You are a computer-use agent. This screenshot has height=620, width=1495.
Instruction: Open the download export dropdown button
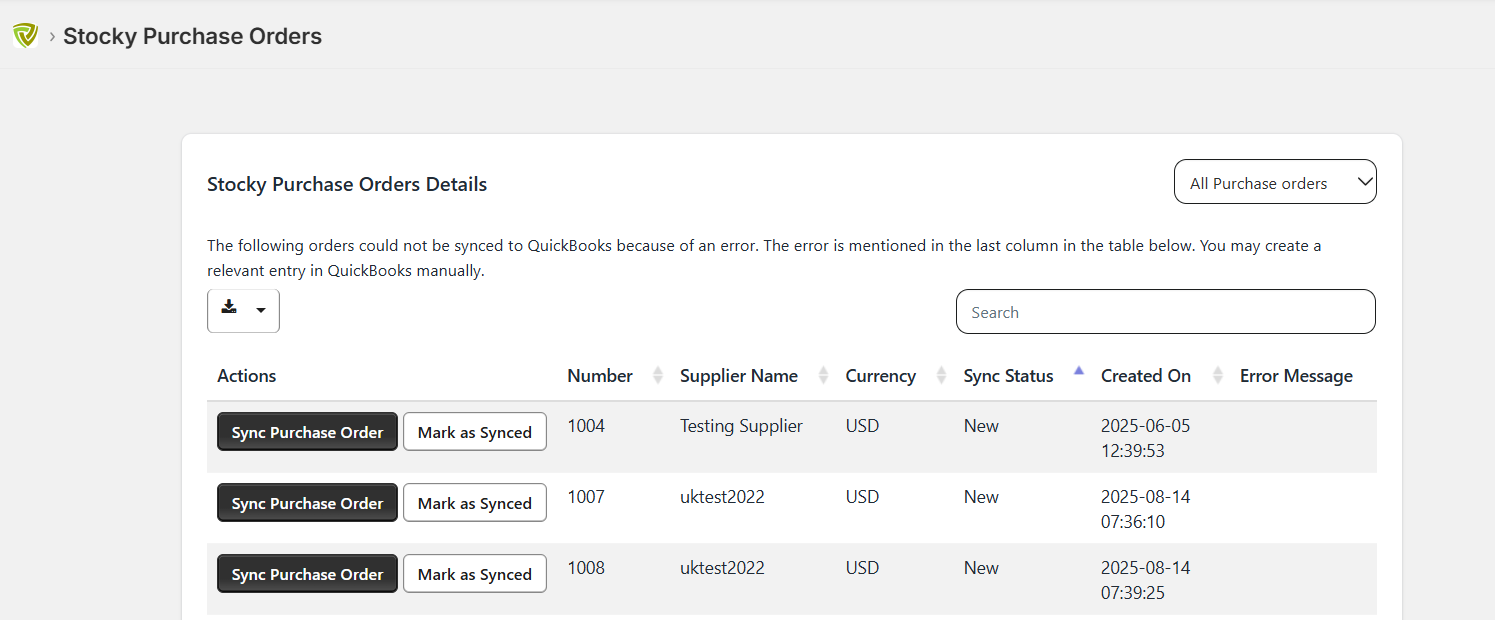(x=243, y=310)
